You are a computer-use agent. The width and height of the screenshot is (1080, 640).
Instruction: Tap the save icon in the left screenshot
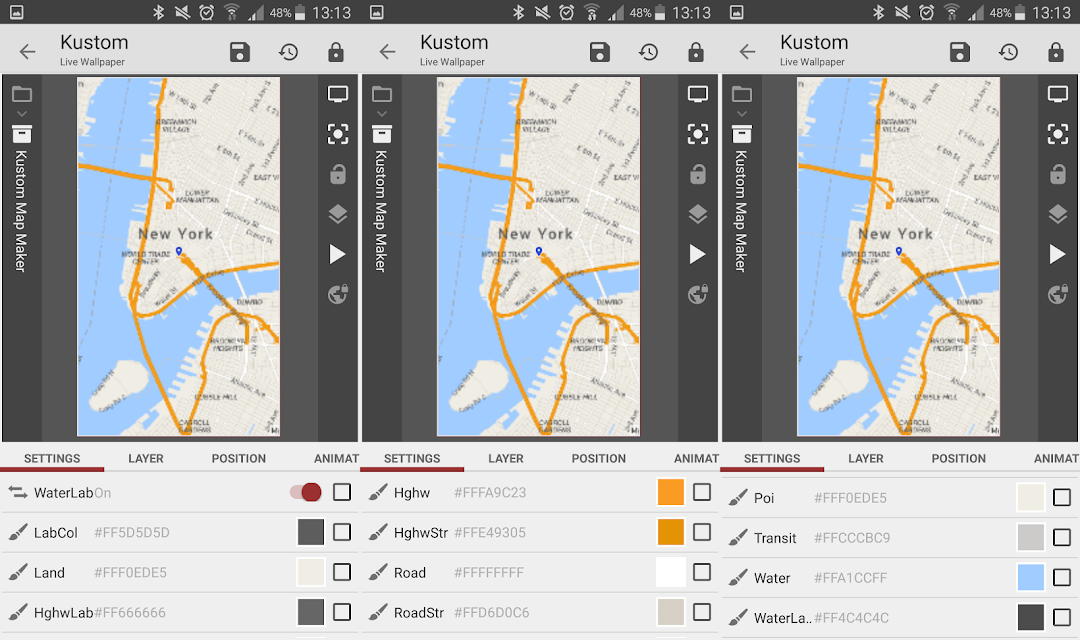[x=240, y=52]
